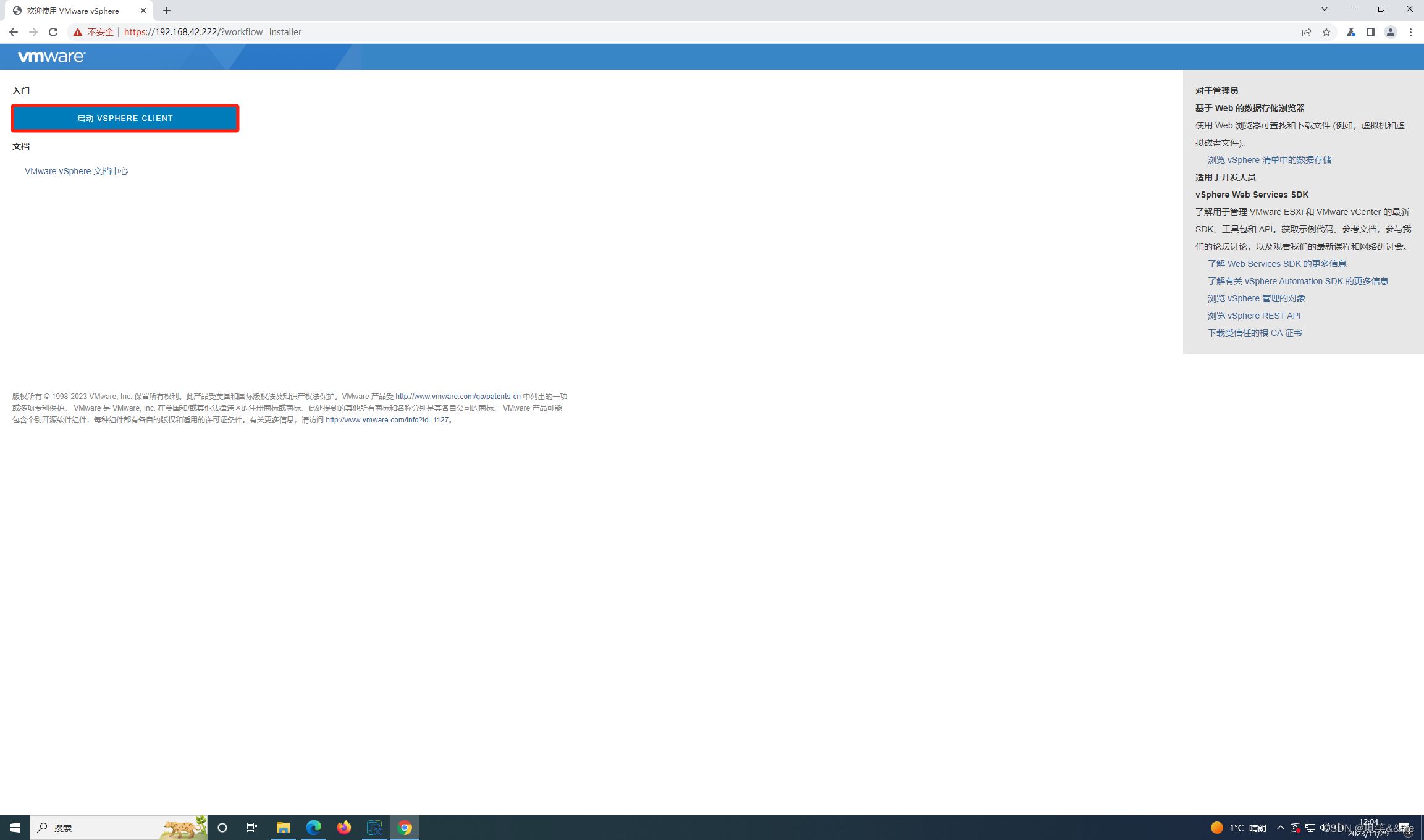The image size is (1424, 840).
Task: Click the 文档 heading text
Action: click(x=21, y=146)
